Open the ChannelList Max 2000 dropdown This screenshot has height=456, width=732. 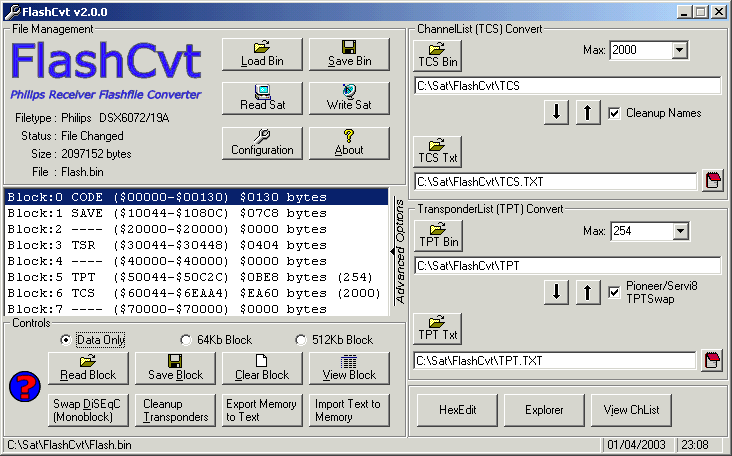coord(680,50)
